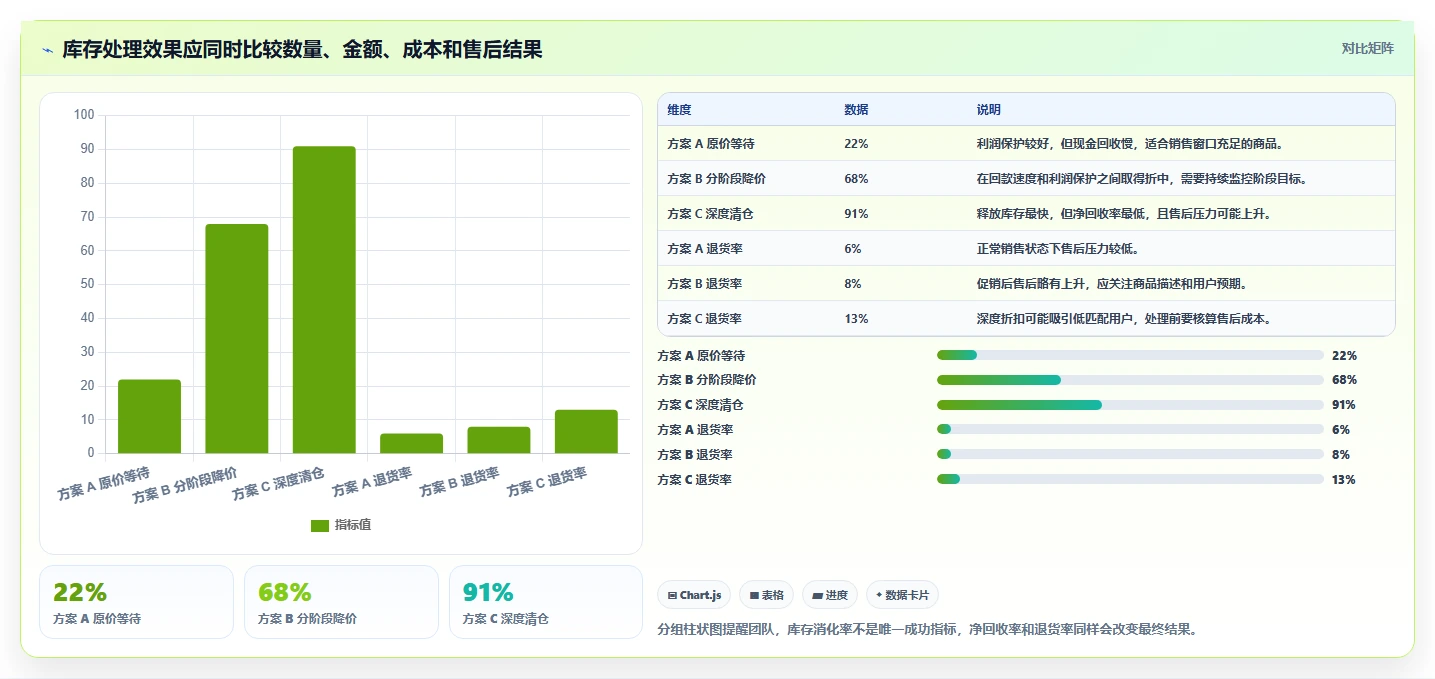Toggle the 指标值 legend item in the chart
Screen dimensions: 1435x679
coord(341,525)
